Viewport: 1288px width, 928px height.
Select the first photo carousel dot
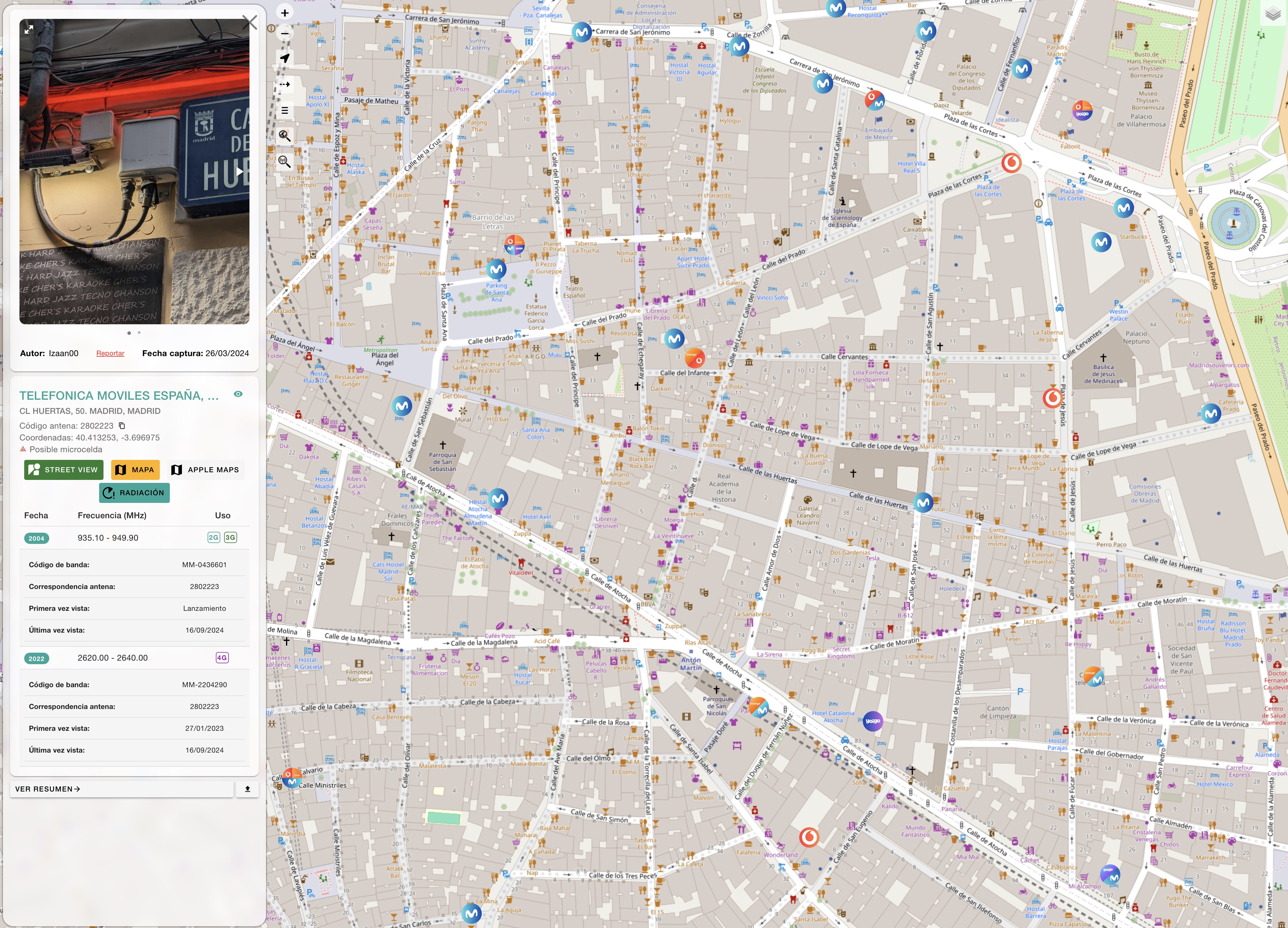coord(129,333)
